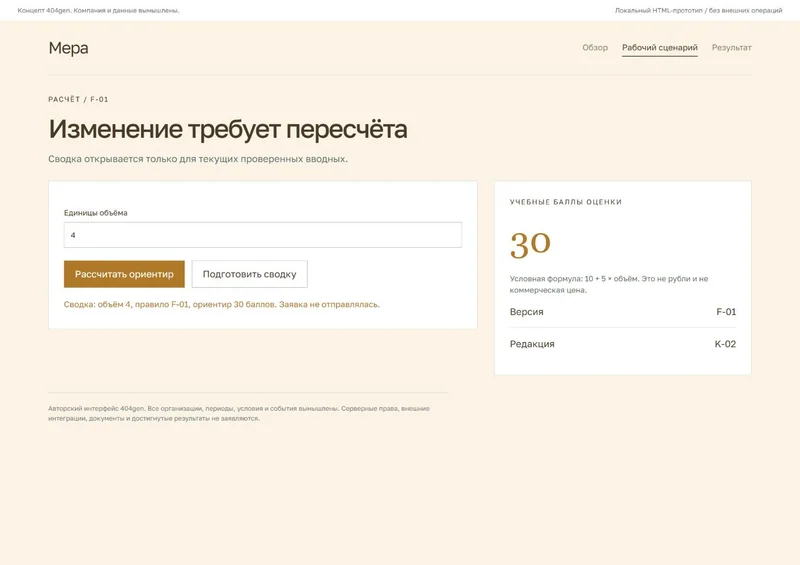Click the Рассчитать ориентир button
Viewport: 800px width, 565px height.
124,274
